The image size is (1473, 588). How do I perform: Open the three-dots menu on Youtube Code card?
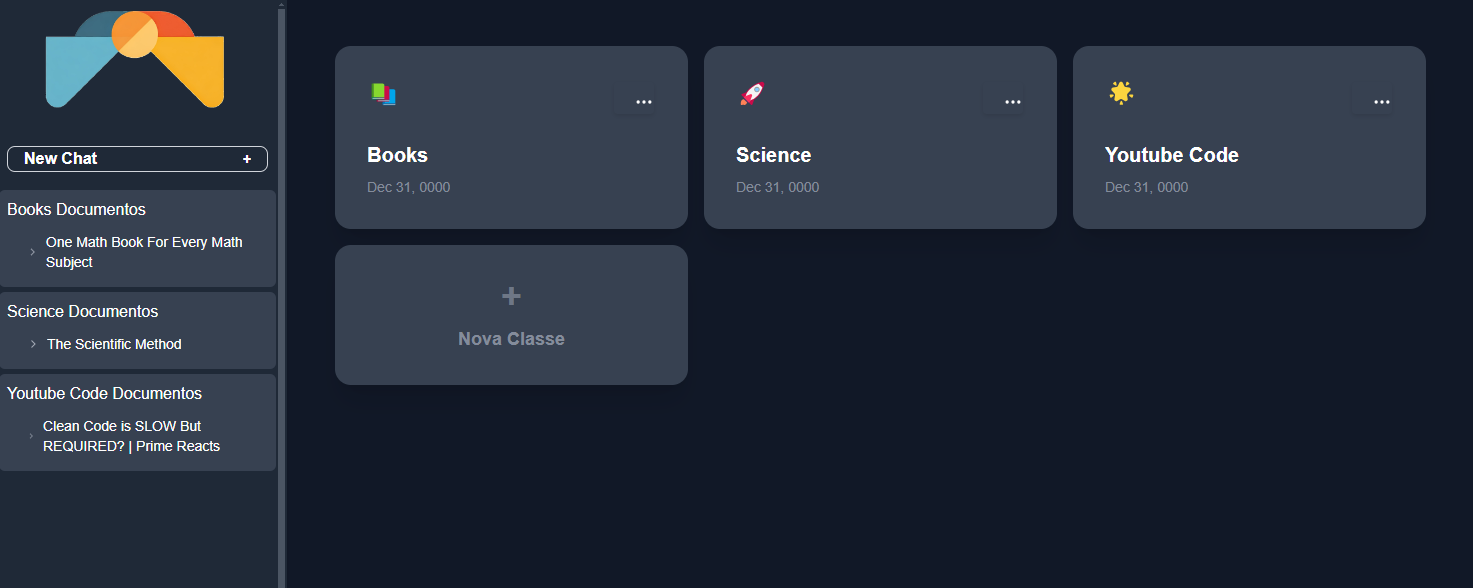pyautogui.click(x=1382, y=102)
